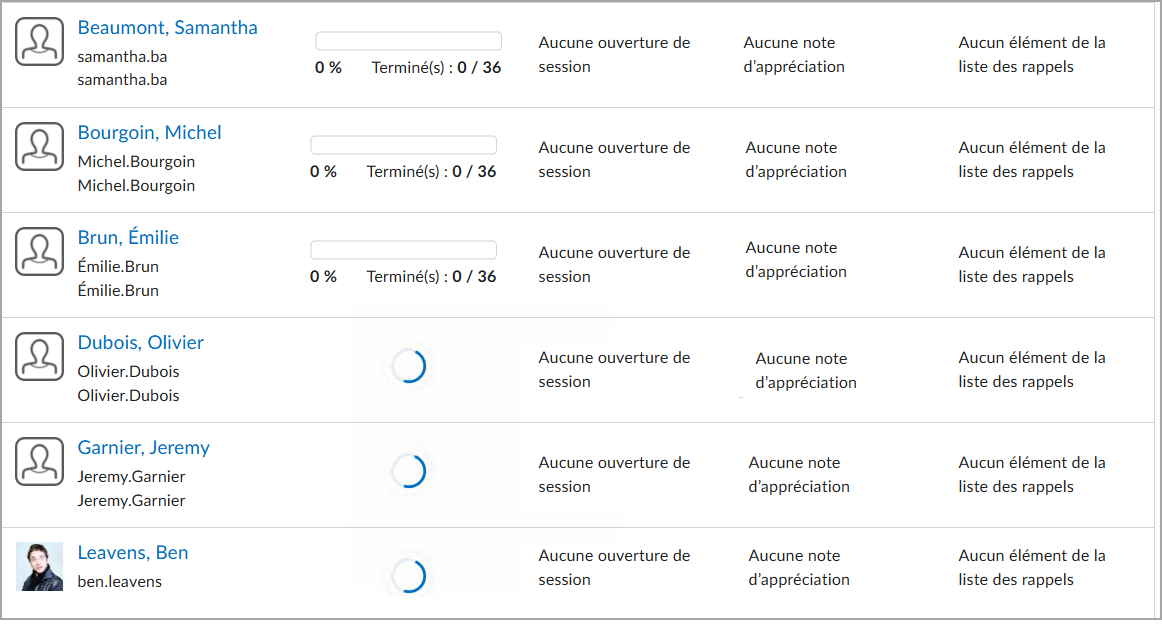Open the Garnier, Jeremy profile link
The image size is (1162, 624).
[143, 448]
